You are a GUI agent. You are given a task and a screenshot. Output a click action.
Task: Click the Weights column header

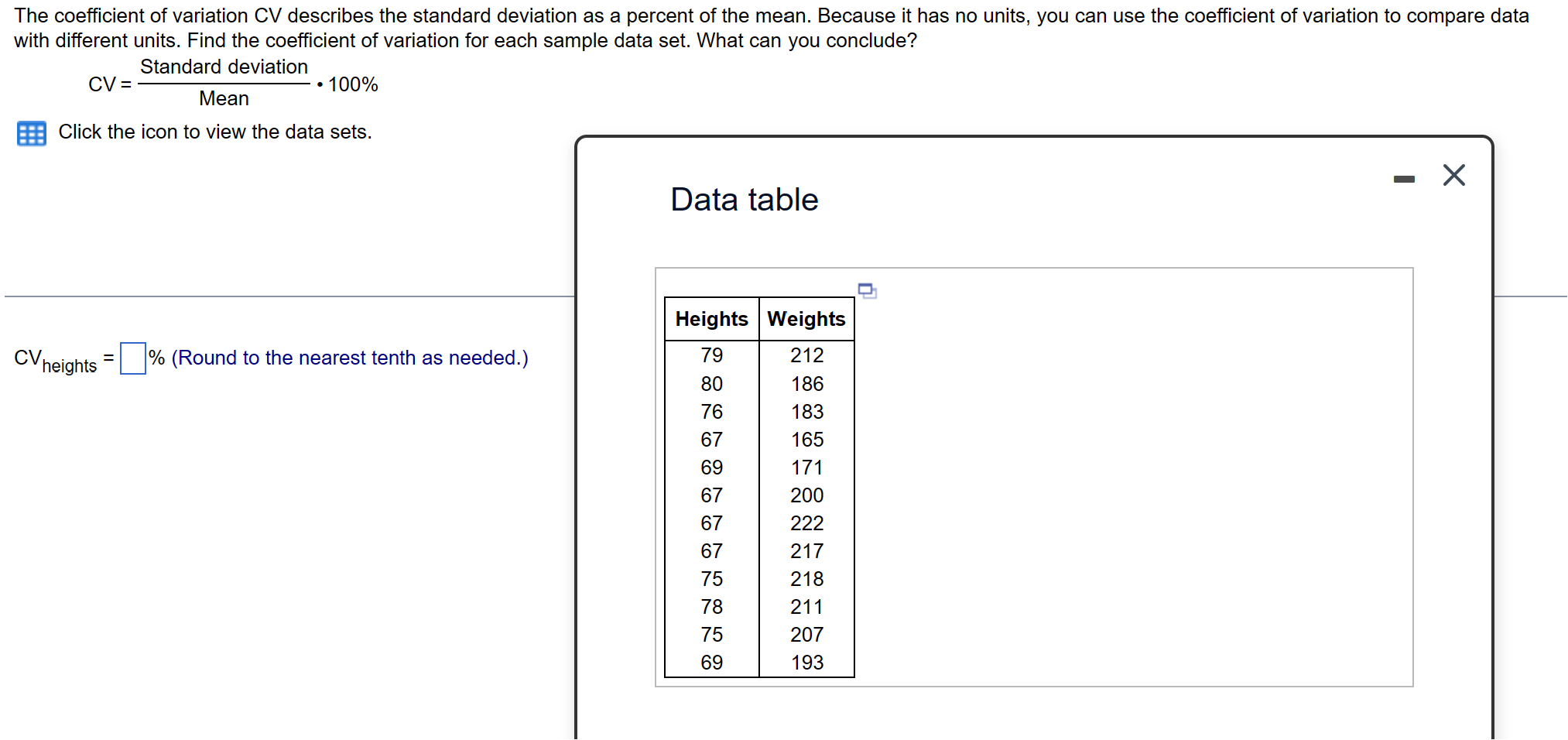click(806, 318)
